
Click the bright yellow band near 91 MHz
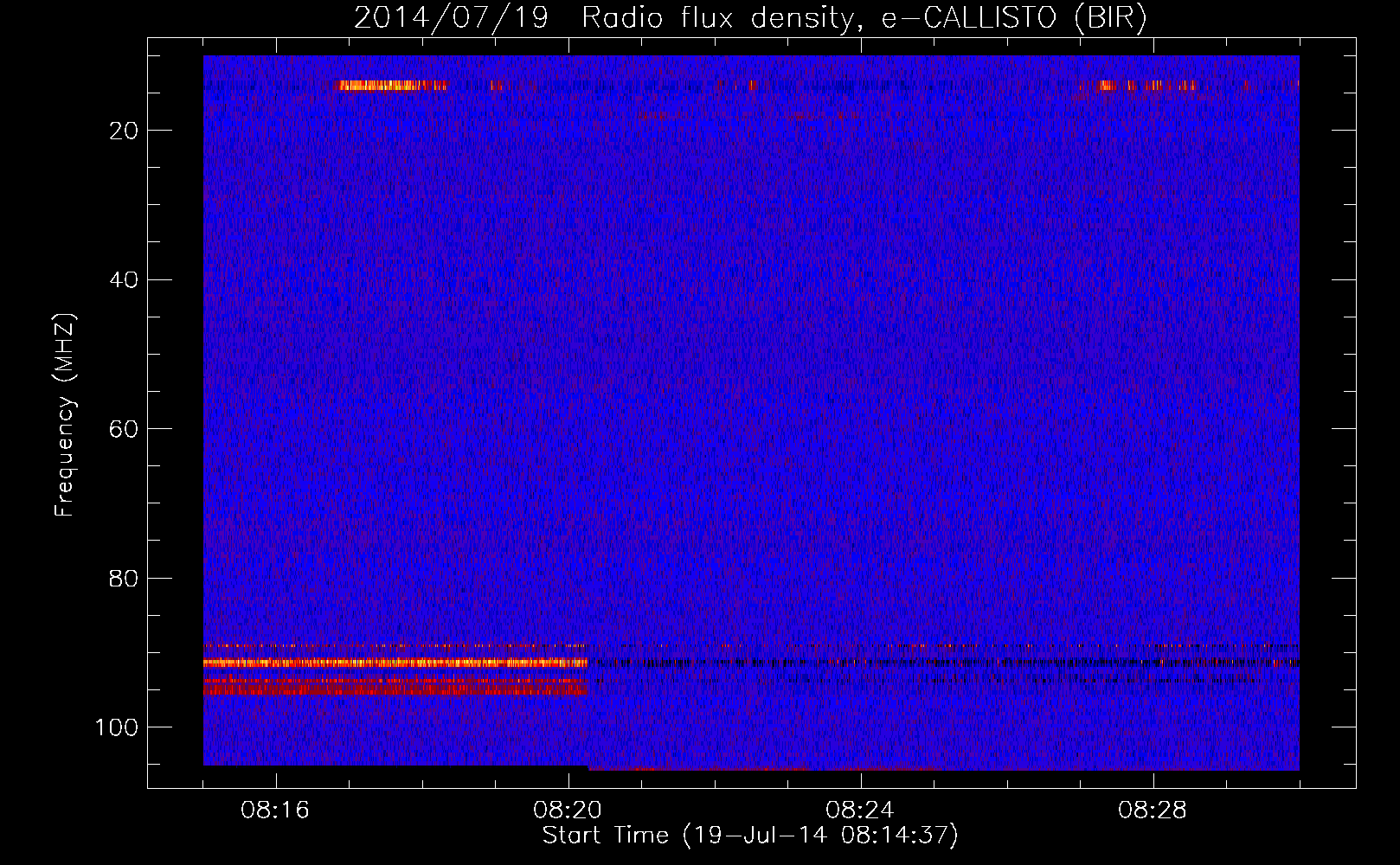pos(395,663)
